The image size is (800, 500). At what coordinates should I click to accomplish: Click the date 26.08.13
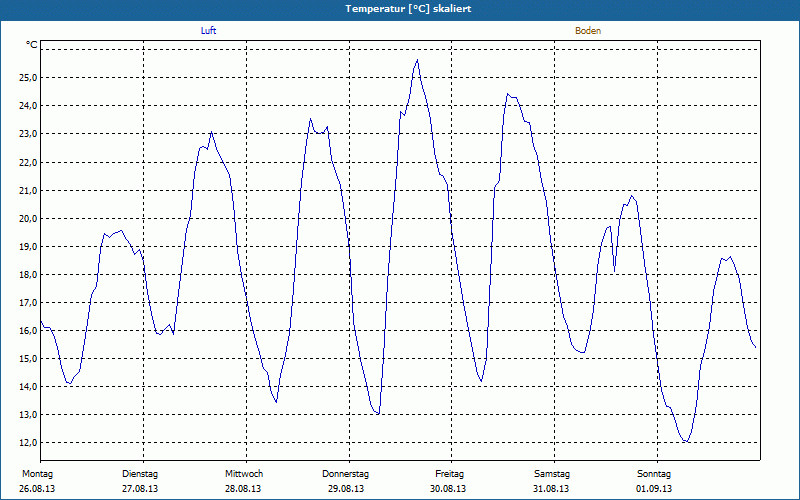[37, 489]
